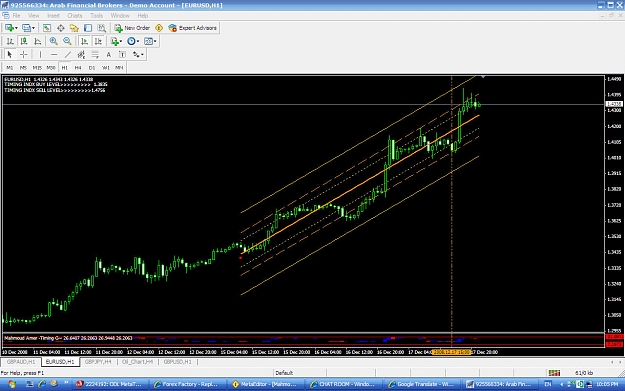The width and height of the screenshot is (625, 391).
Task: Switch to the Oil_Chart,H4 chart tab
Action: [137, 362]
